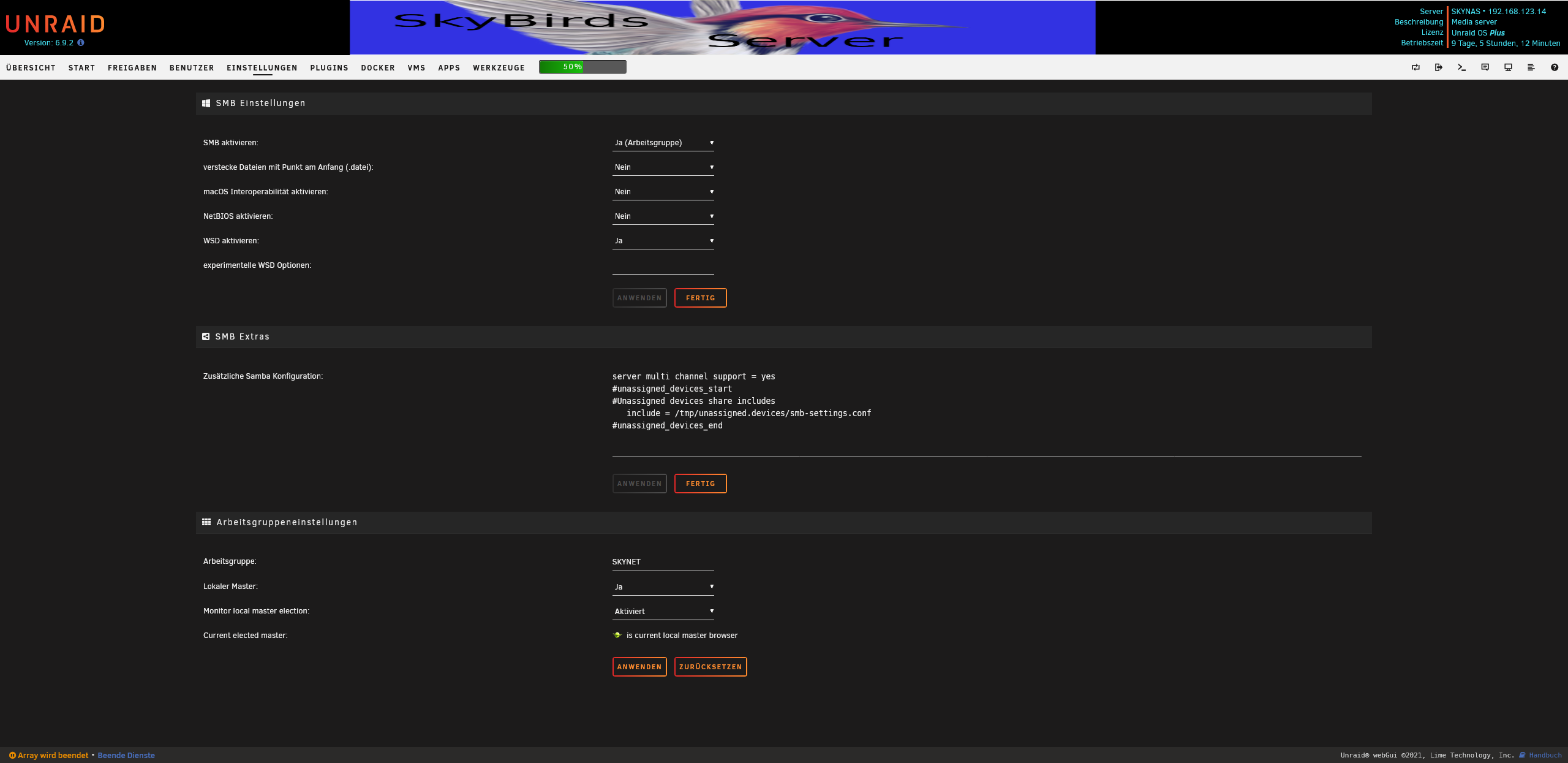Open Monitor local master election dropdown

point(663,612)
